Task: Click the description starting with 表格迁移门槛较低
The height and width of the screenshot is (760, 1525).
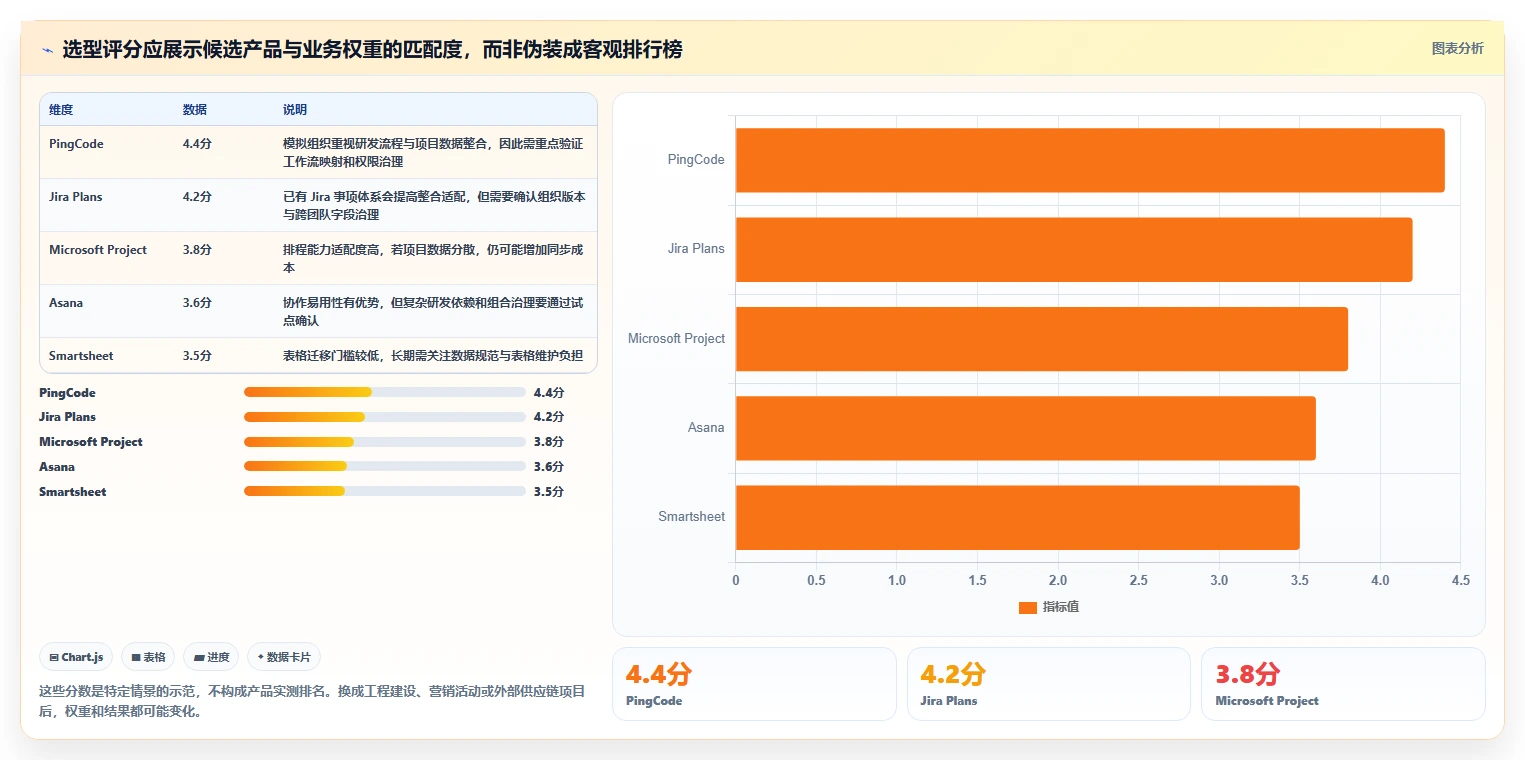Action: coord(433,356)
